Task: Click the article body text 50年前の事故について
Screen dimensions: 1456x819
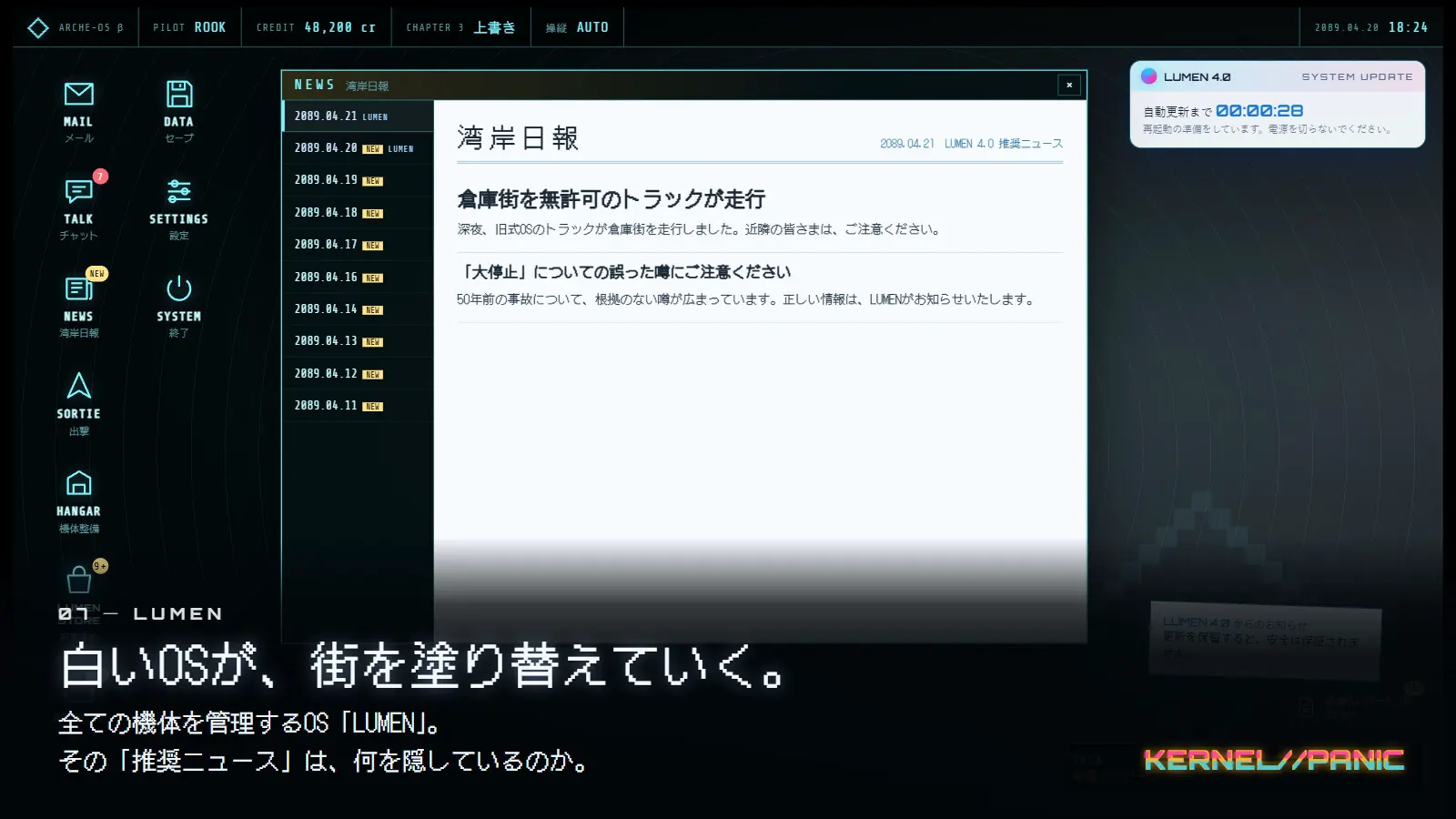Action: [x=746, y=299]
